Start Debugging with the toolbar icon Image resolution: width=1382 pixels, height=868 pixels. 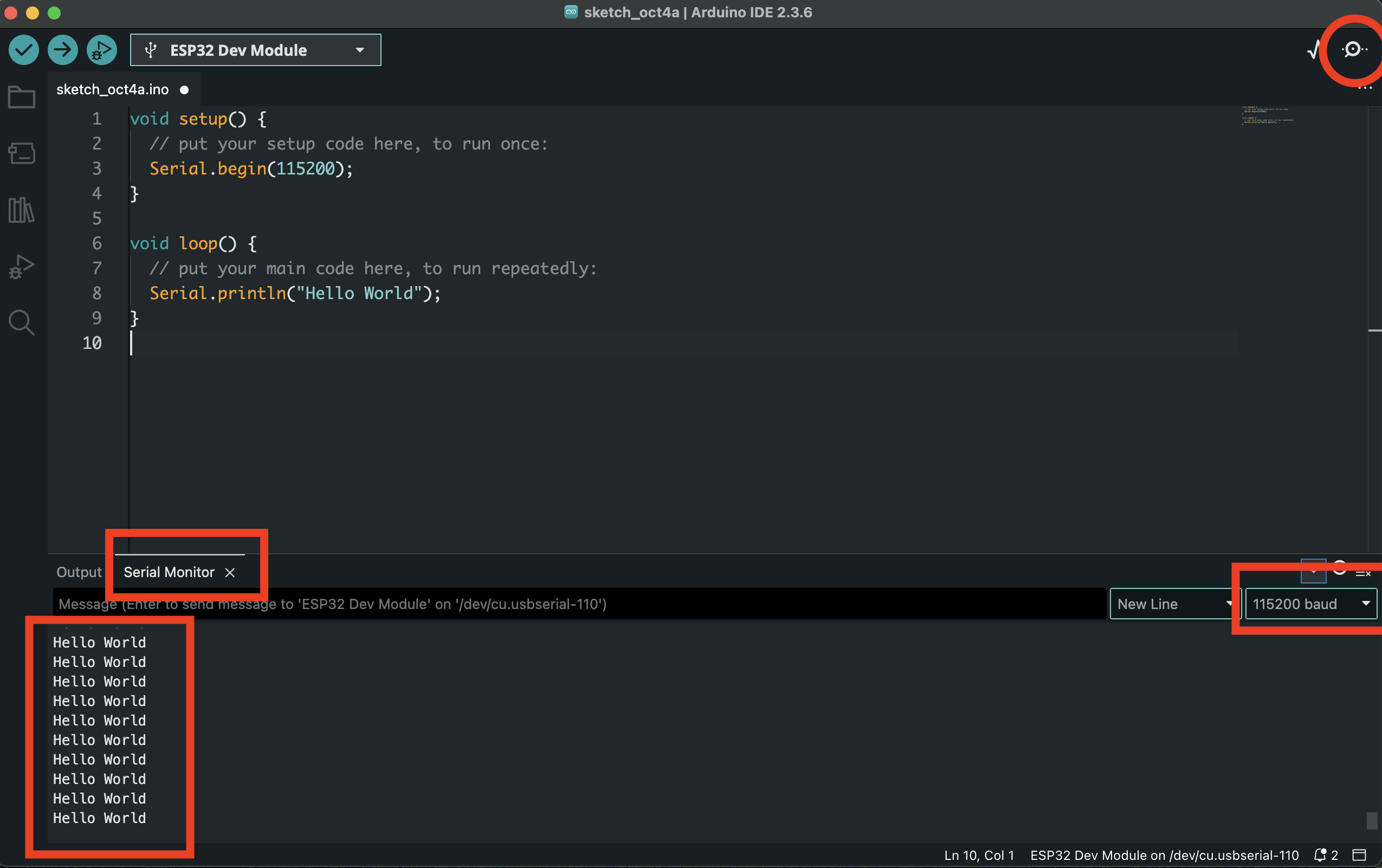click(101, 50)
